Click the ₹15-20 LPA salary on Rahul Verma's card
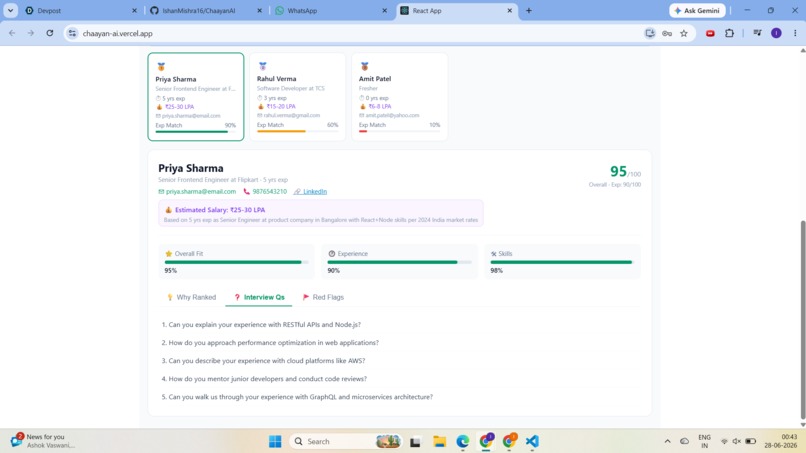This screenshot has height=453, width=806. tap(281, 106)
